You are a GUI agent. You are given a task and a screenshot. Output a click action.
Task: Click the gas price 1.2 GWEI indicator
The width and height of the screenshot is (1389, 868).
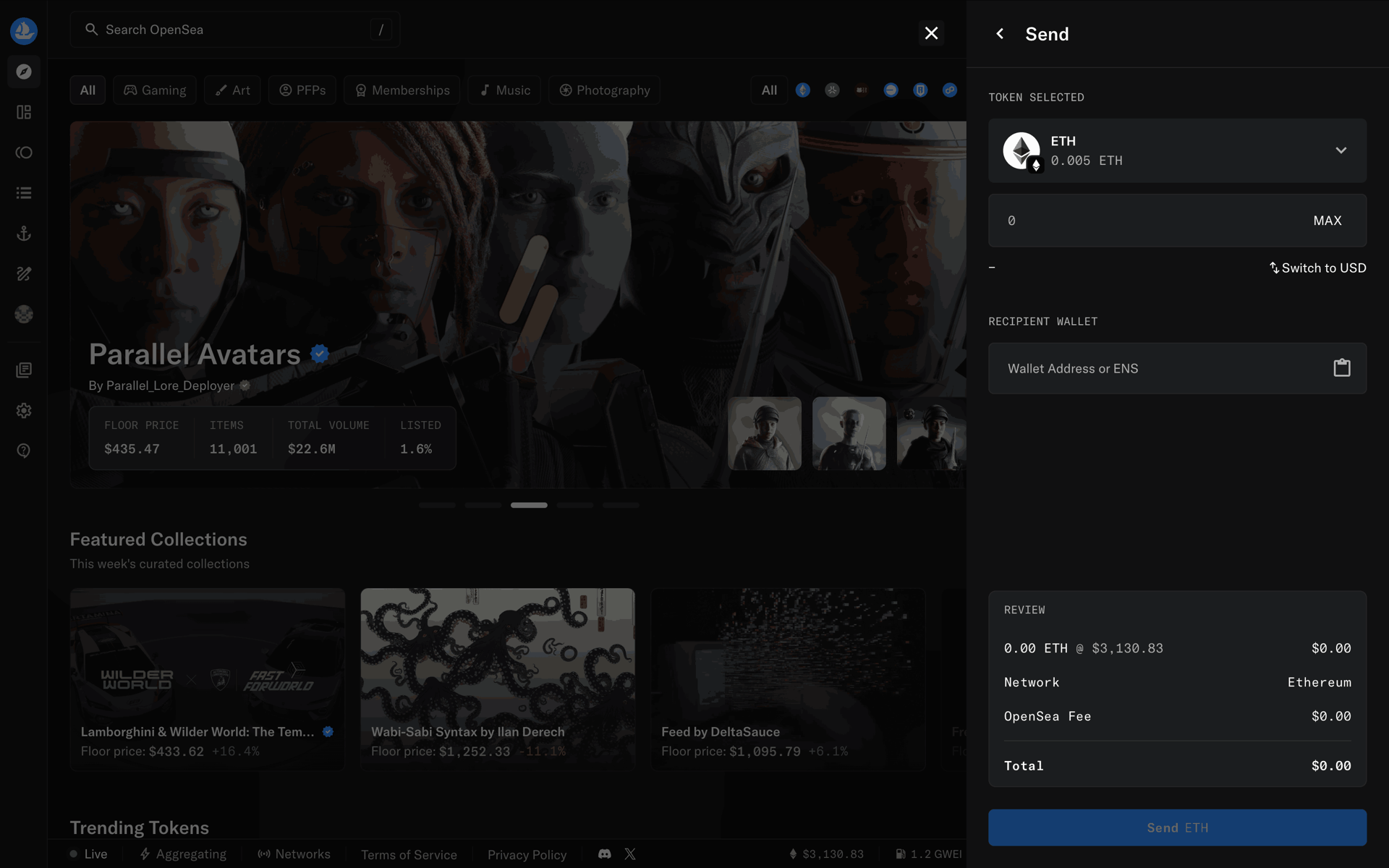click(x=929, y=854)
